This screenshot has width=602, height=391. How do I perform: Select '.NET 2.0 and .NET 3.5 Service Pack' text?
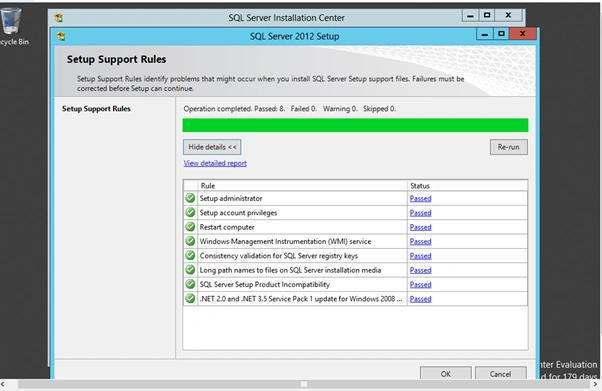point(301,299)
